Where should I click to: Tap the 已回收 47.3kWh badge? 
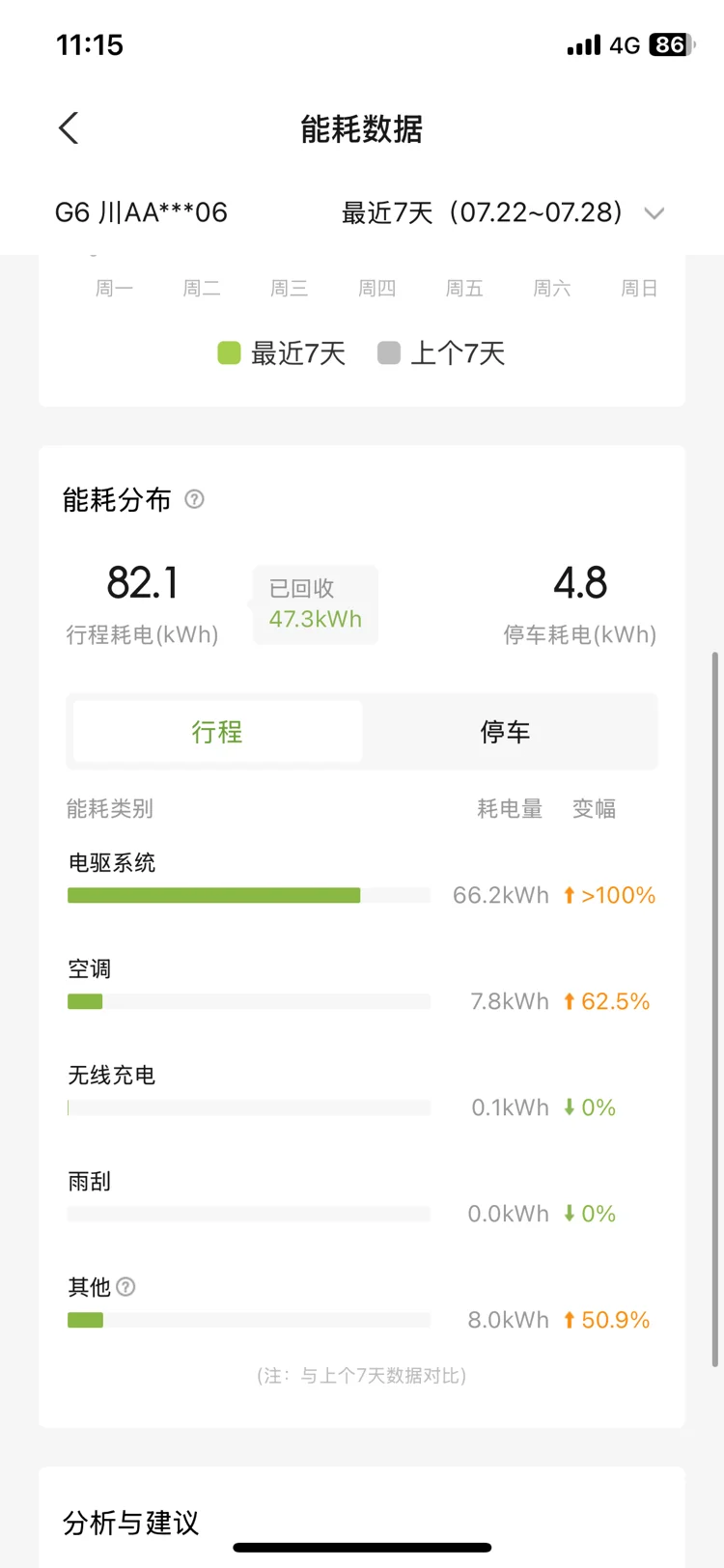pyautogui.click(x=315, y=604)
